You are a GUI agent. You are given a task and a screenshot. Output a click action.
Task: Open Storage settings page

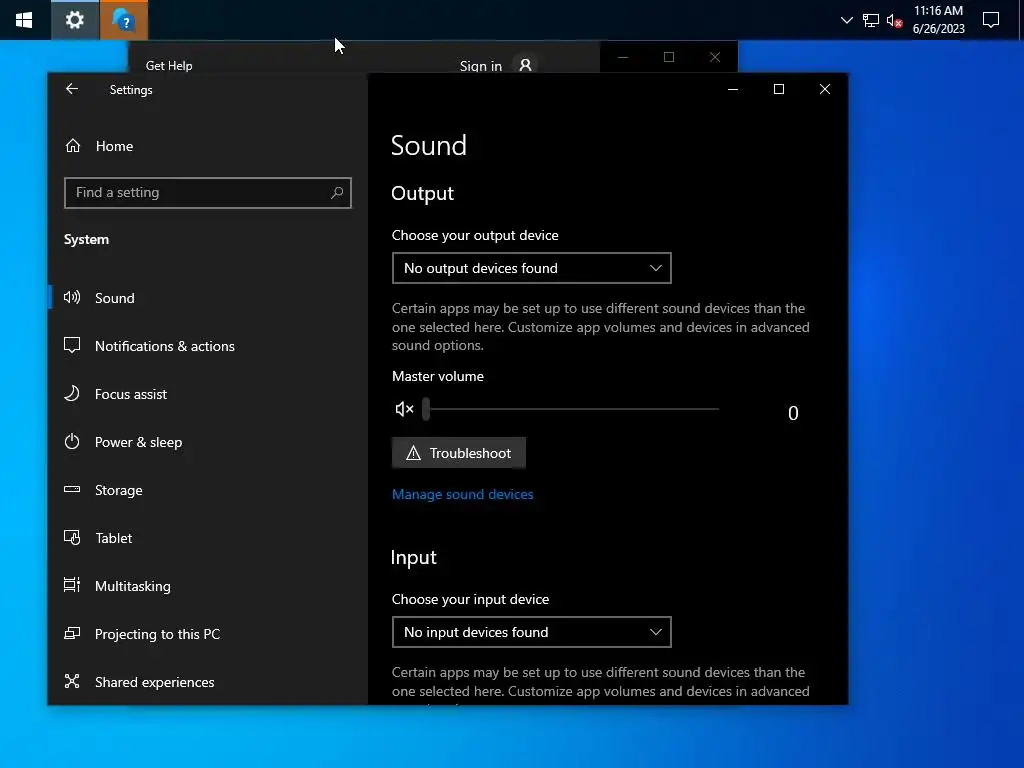point(118,490)
